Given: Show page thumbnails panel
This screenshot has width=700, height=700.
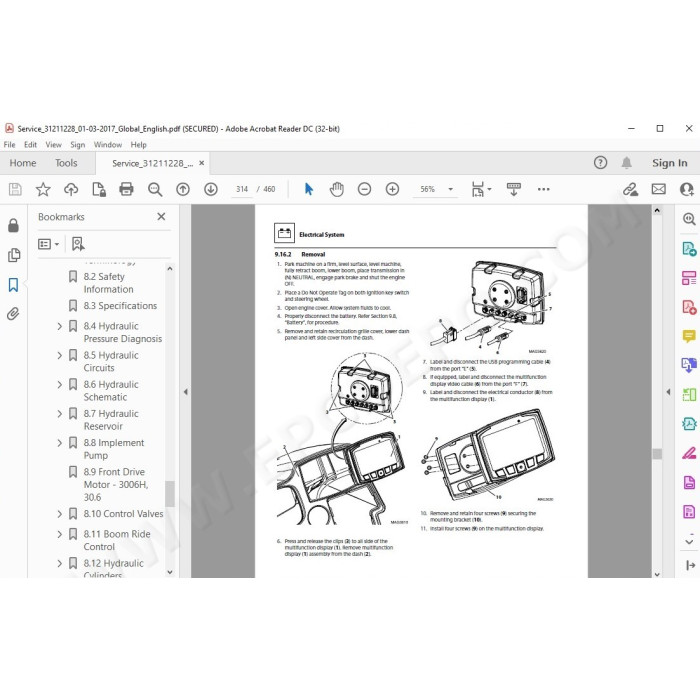Looking at the screenshot, I should tap(13, 255).
